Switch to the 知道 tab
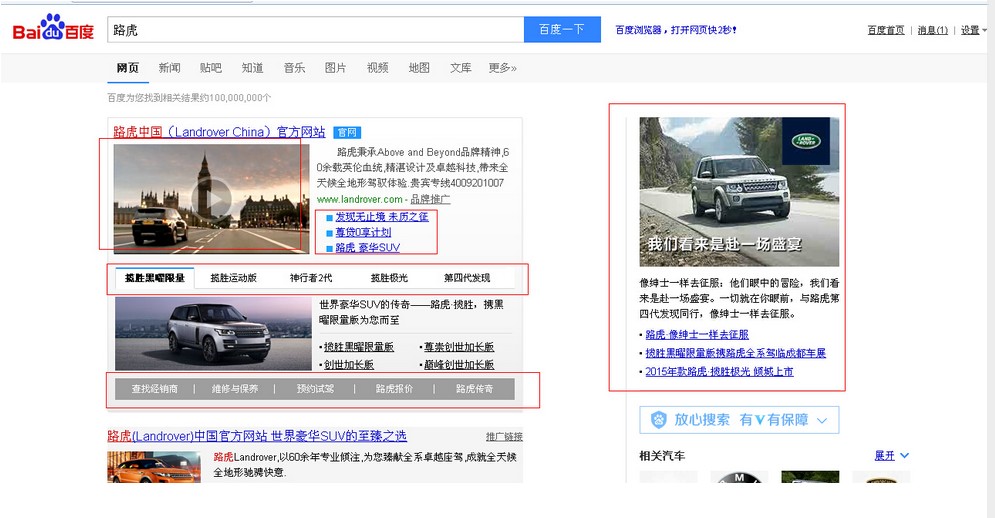This screenshot has height=518, width=995. pos(253,68)
